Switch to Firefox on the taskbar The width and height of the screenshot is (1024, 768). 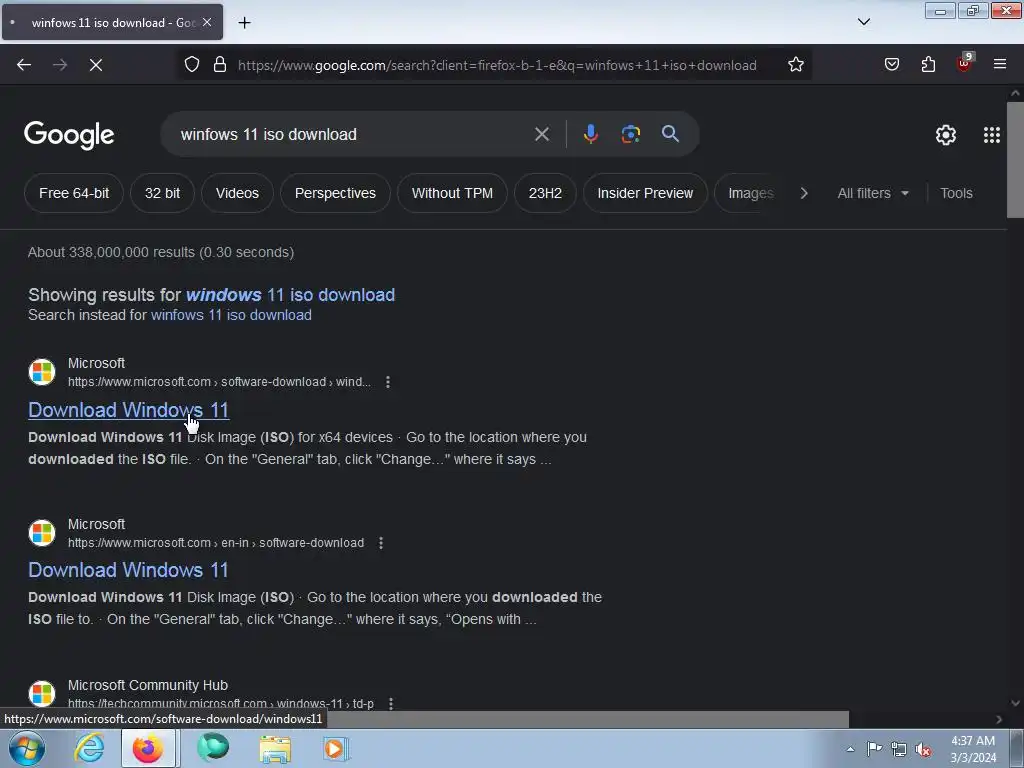[x=148, y=748]
